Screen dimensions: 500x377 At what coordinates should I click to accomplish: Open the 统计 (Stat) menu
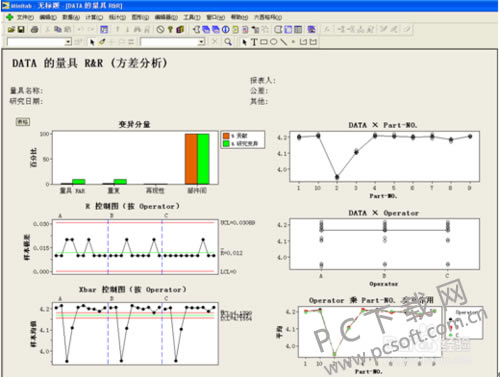(117, 17)
